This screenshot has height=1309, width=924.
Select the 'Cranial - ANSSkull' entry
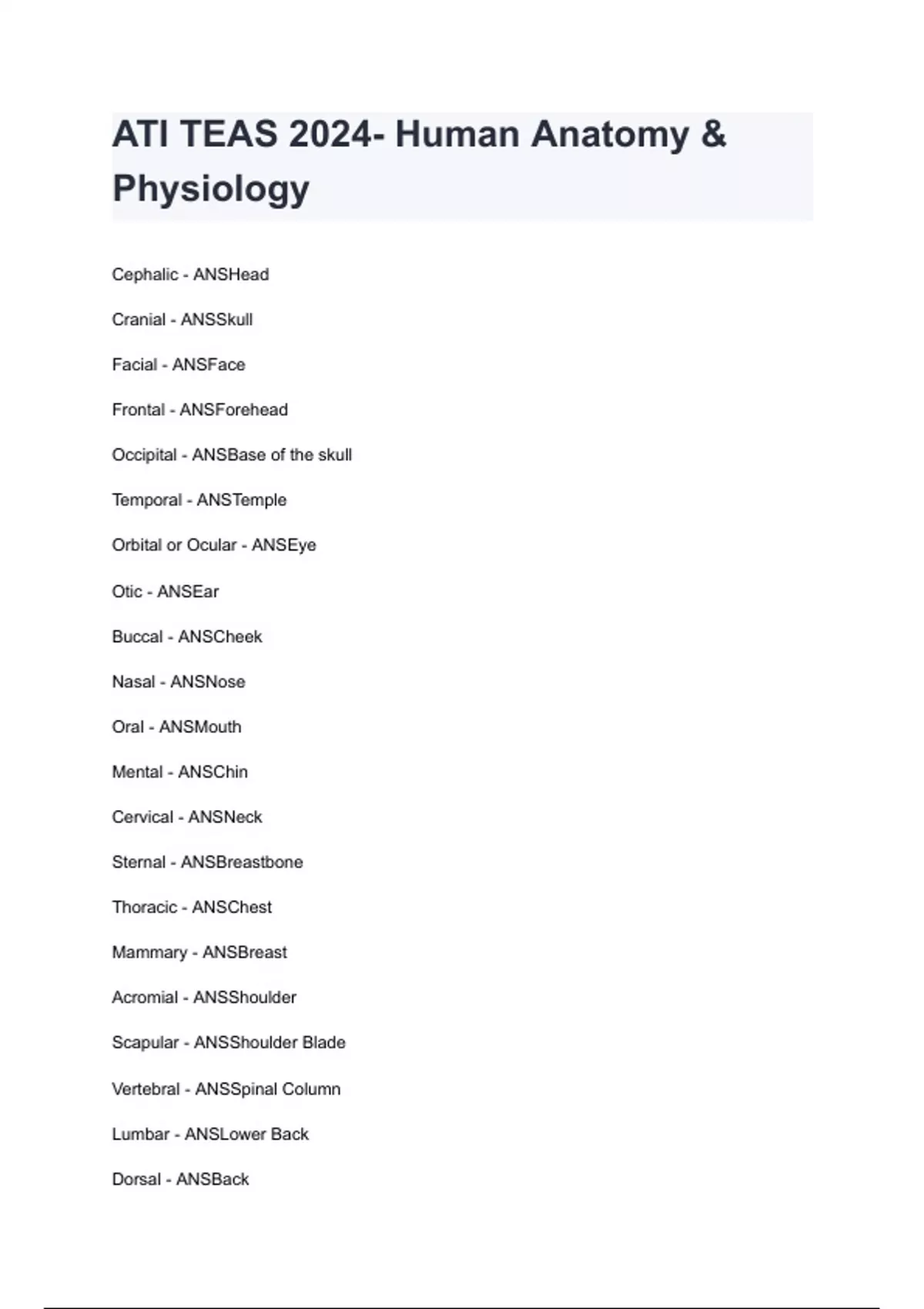pyautogui.click(x=182, y=320)
